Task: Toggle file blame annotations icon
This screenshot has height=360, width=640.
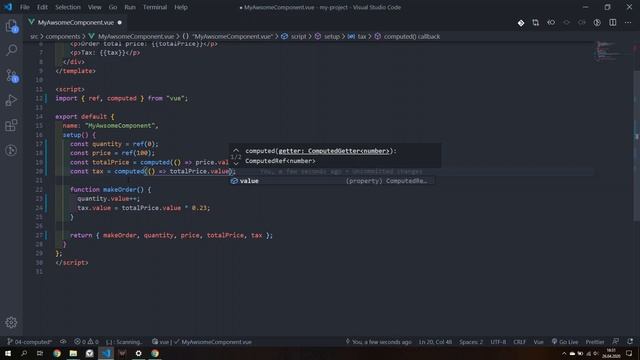Action: coord(597,23)
